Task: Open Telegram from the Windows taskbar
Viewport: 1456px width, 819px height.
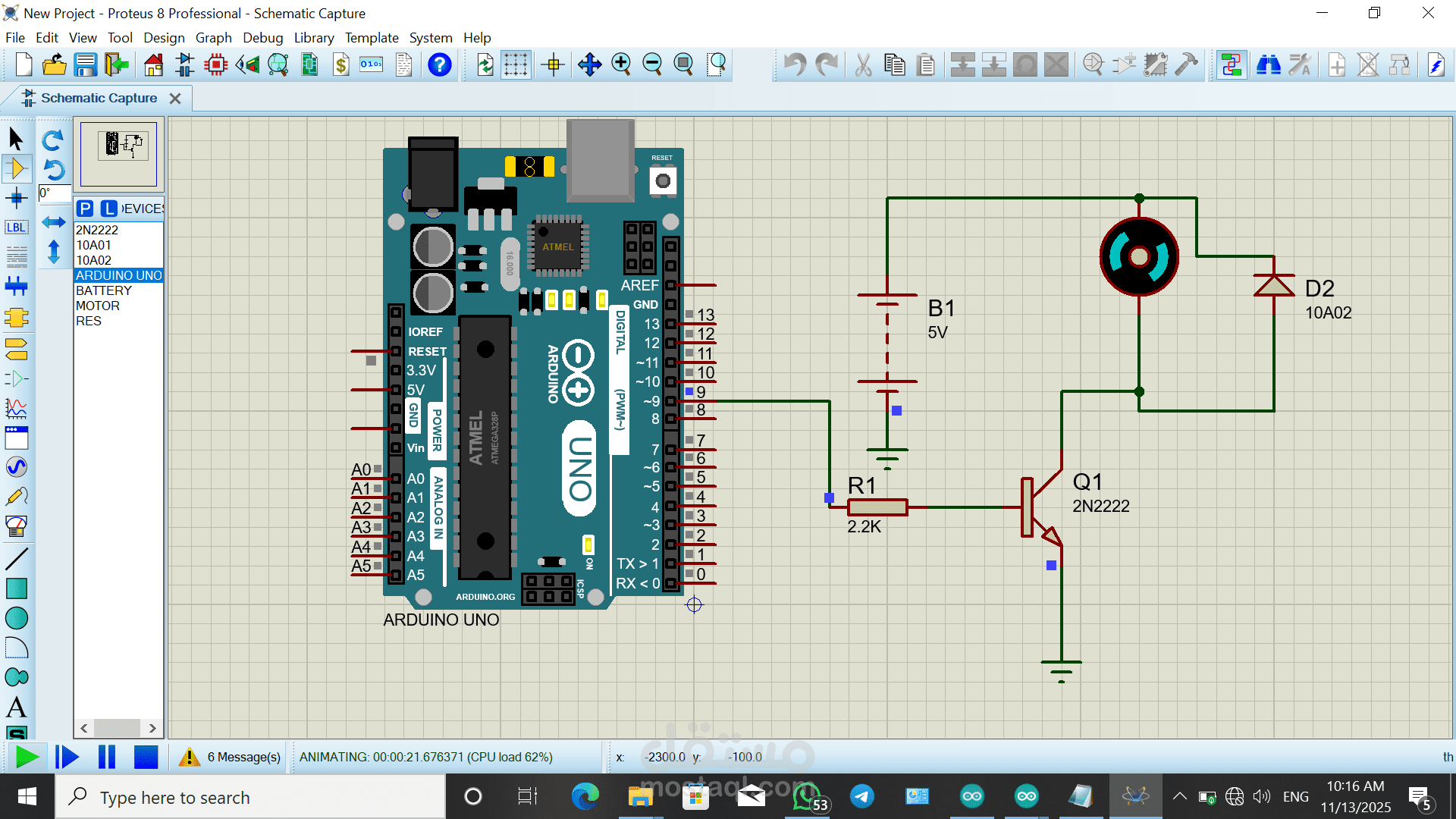Action: (861, 796)
